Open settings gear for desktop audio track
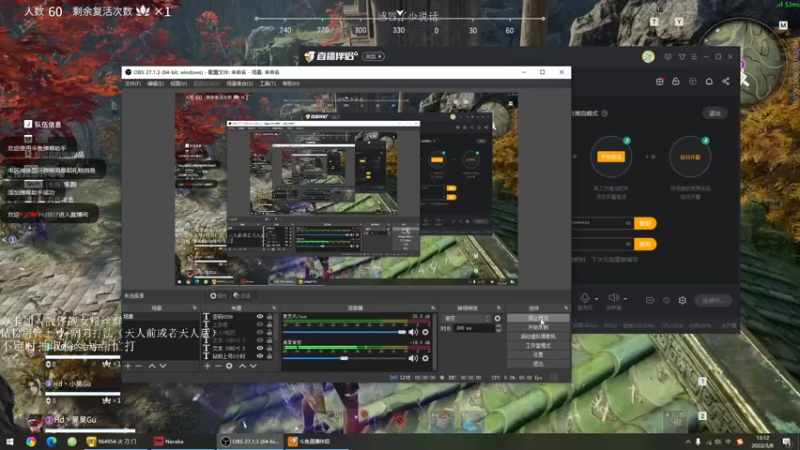This screenshot has height=450, width=800. click(425, 359)
